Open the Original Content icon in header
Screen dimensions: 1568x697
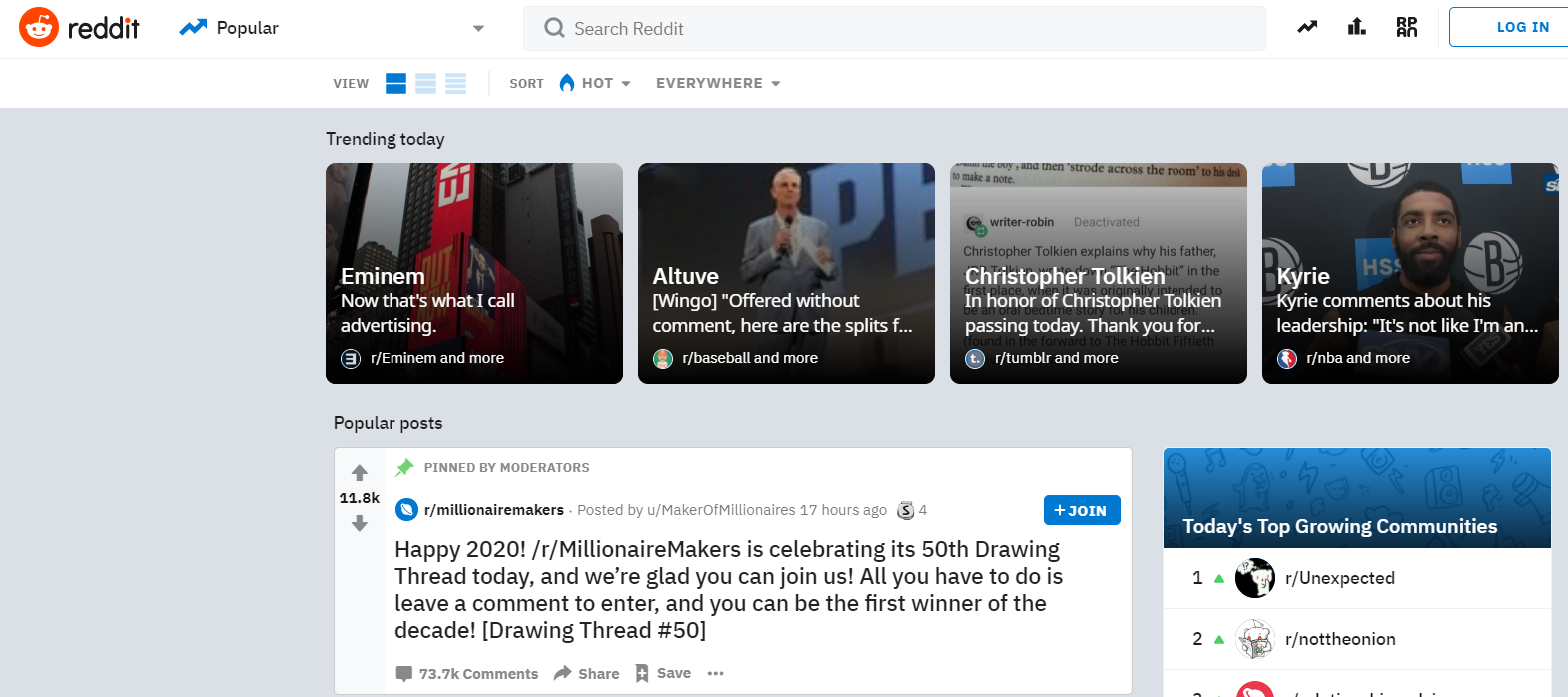1406,28
